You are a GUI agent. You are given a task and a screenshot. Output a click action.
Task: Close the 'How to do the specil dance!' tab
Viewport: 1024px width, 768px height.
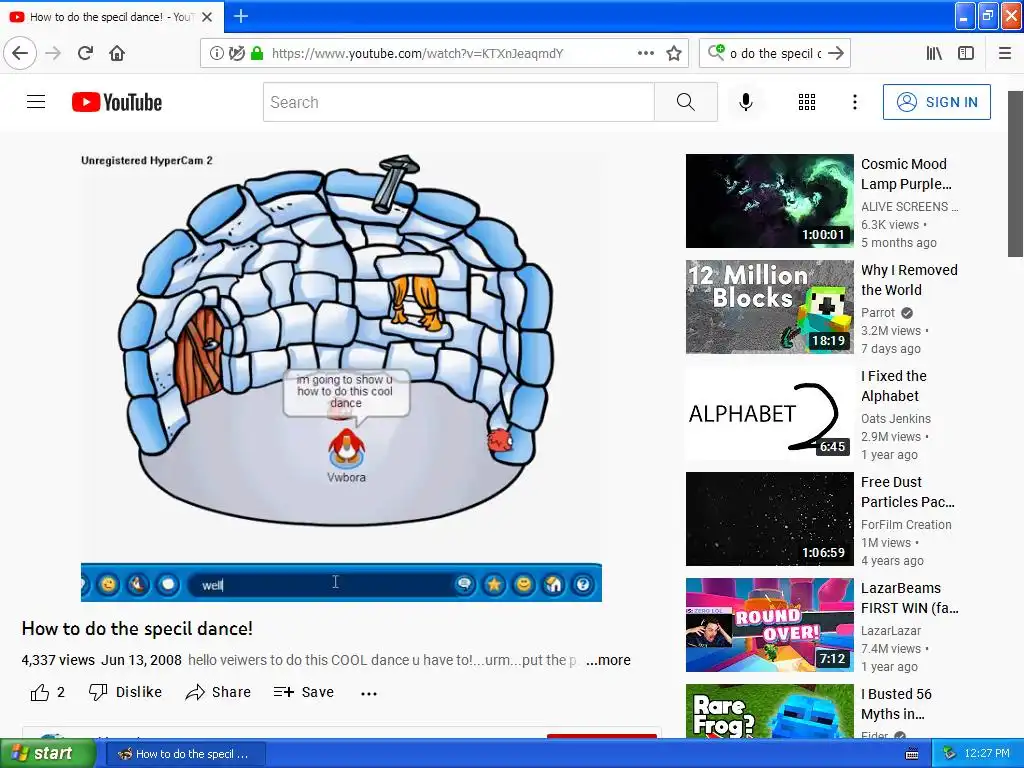coord(207,17)
